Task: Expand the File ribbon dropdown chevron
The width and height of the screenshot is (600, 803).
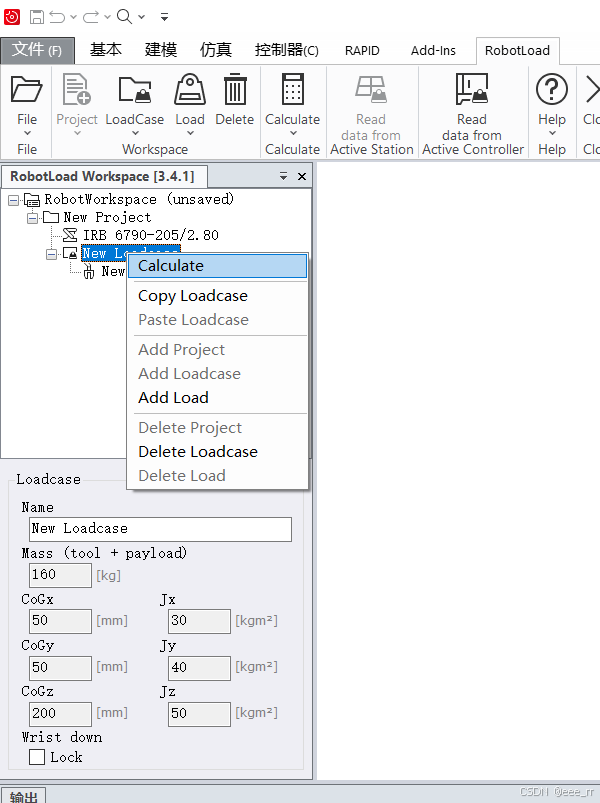Action: 27,133
